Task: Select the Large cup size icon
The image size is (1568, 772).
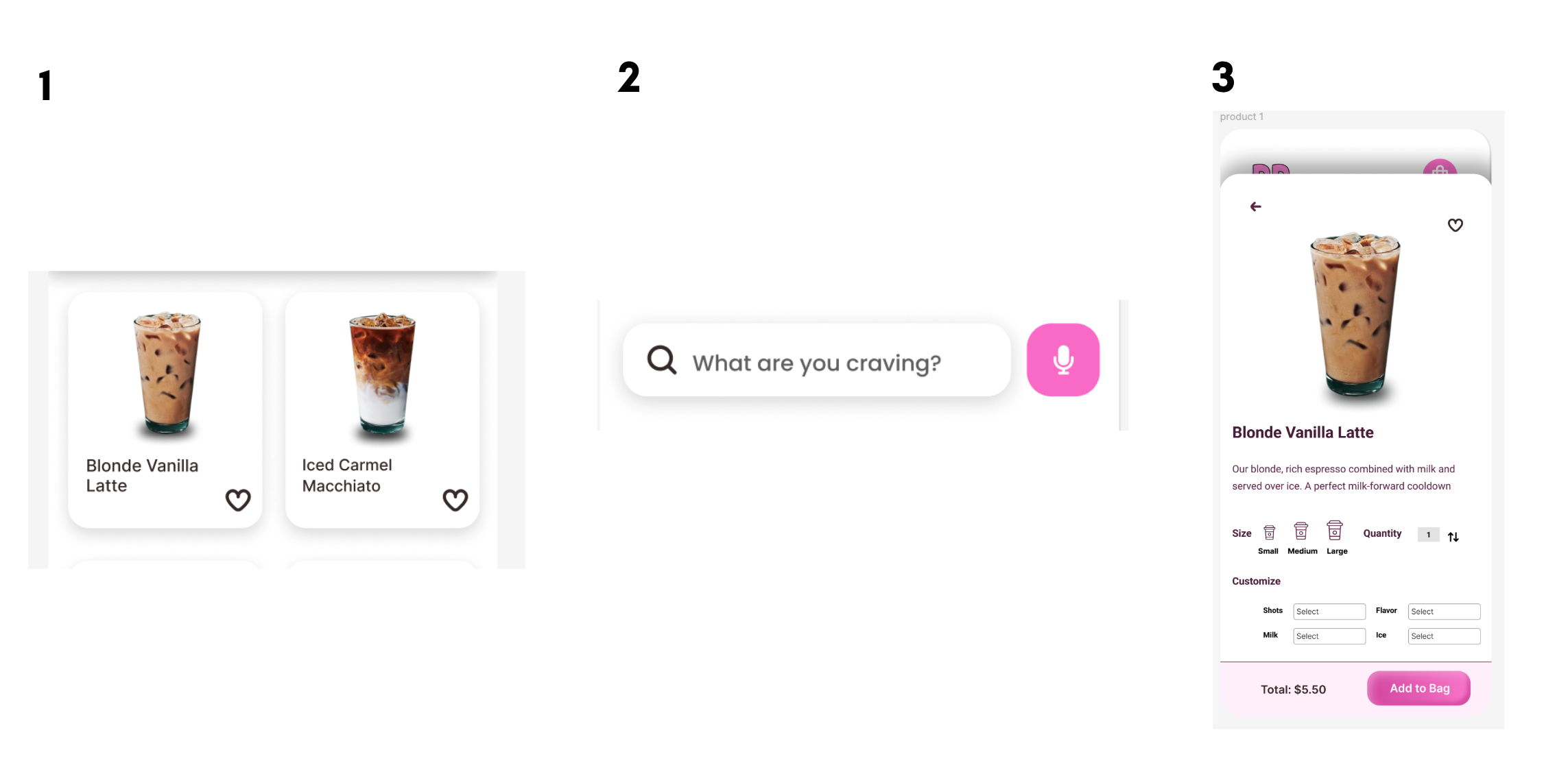Action: point(1334,531)
